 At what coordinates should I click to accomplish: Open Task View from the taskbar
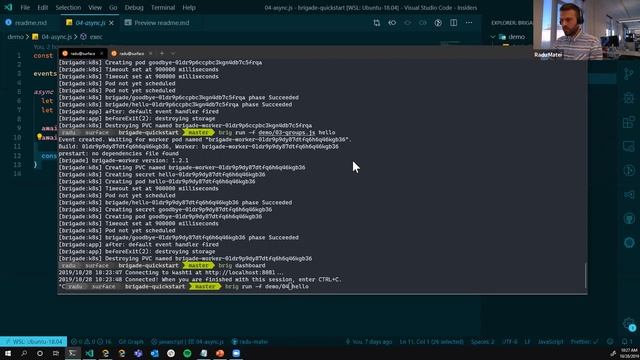coord(56,353)
